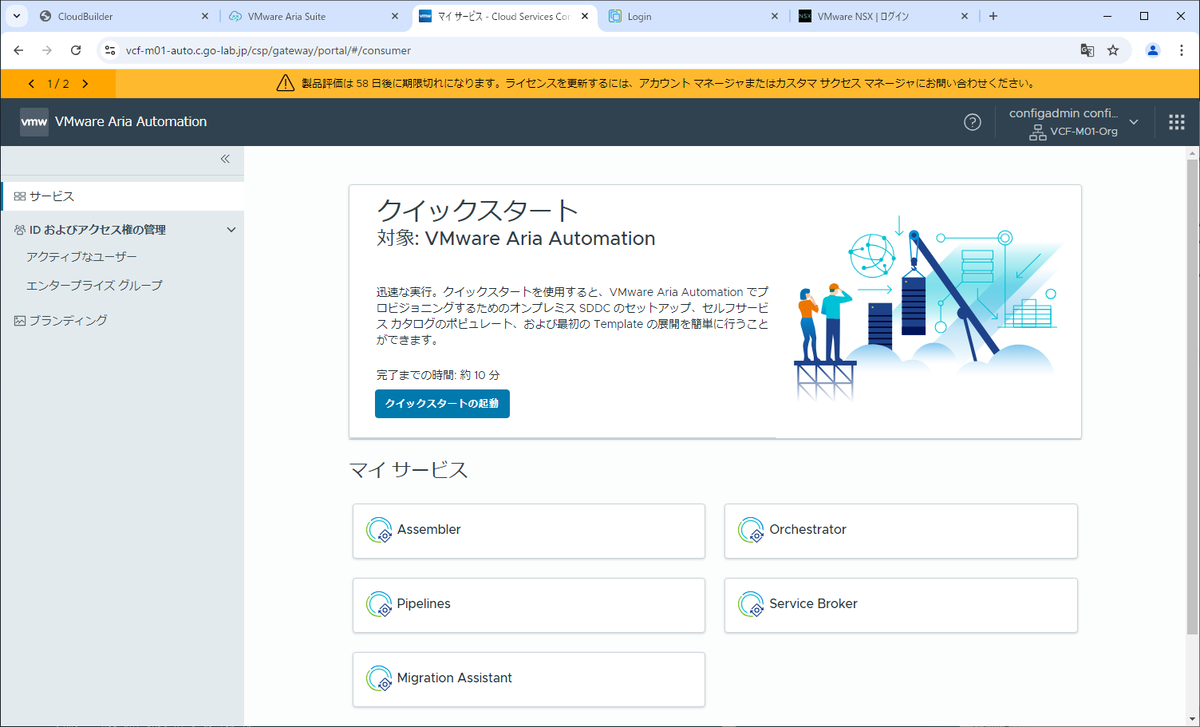Click the vmw logo in header
Image resolution: width=1200 pixels, height=727 pixels.
point(34,122)
